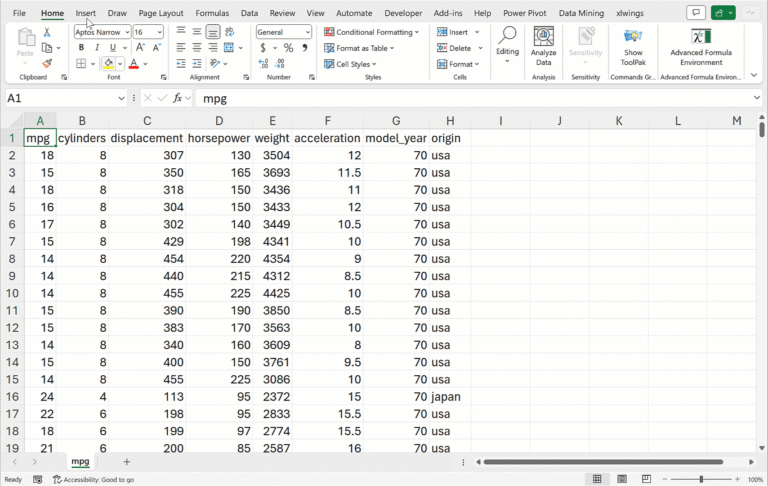
Task: Click the Cut scissors icon
Action: pos(46,32)
